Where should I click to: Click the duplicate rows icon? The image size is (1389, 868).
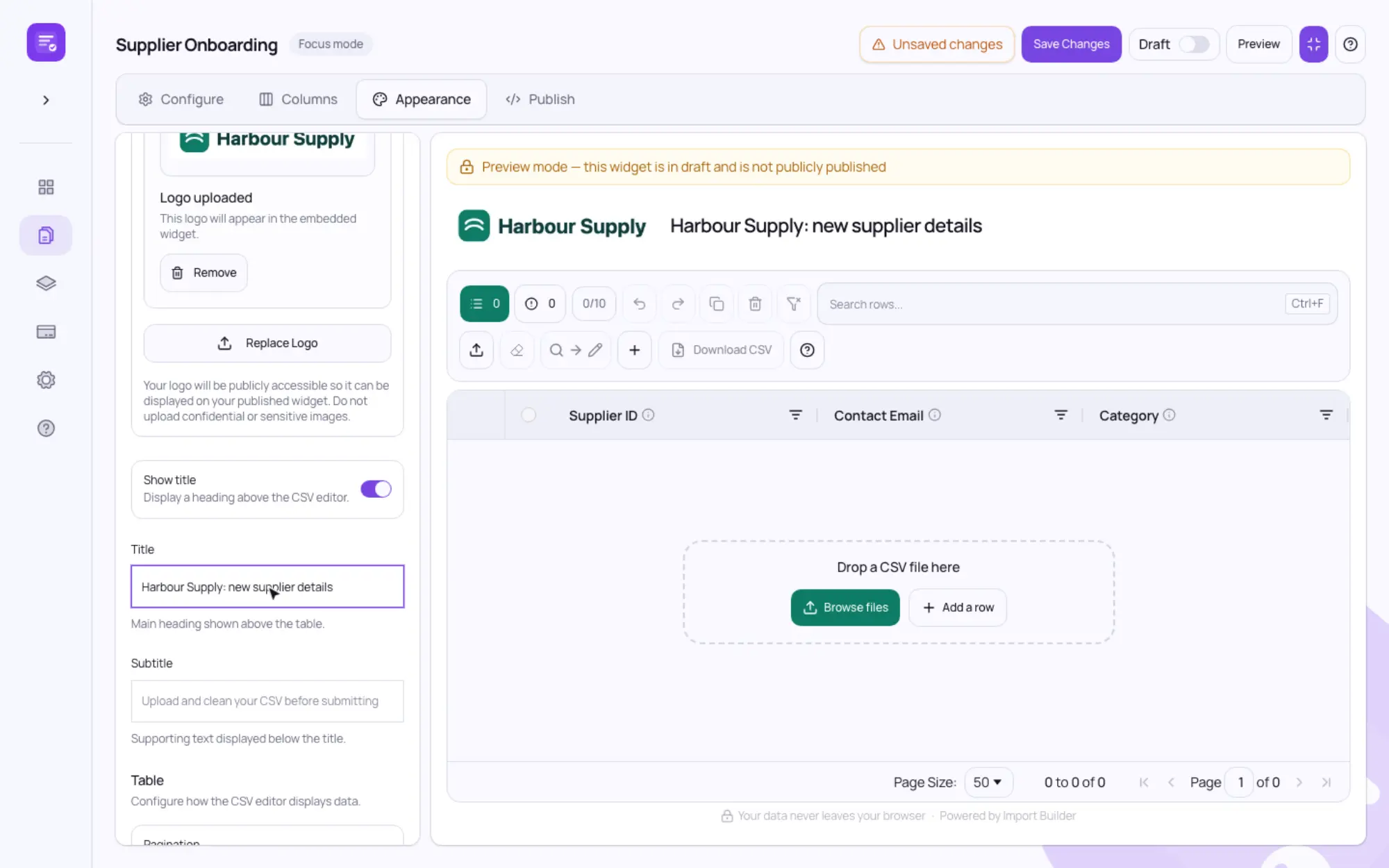coord(717,303)
